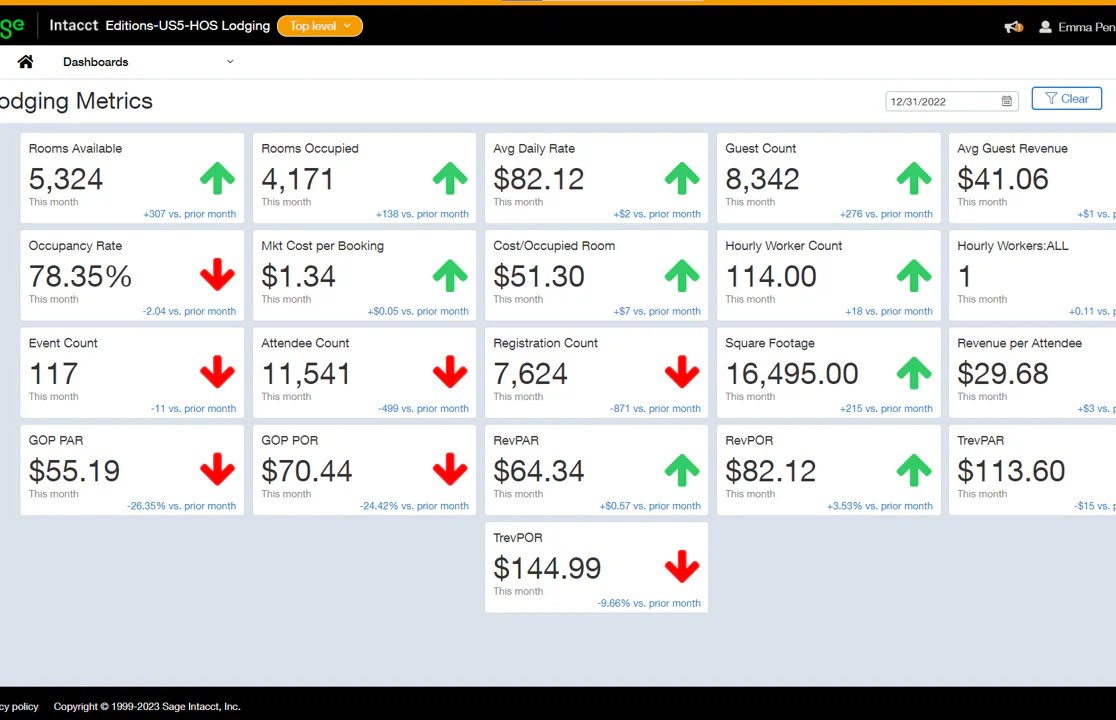
Task: Click the TrevPOR red down arrow
Action: point(682,567)
